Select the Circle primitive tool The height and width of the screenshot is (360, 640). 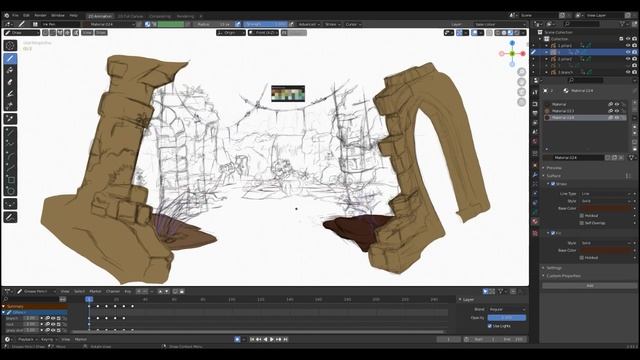click(10, 191)
